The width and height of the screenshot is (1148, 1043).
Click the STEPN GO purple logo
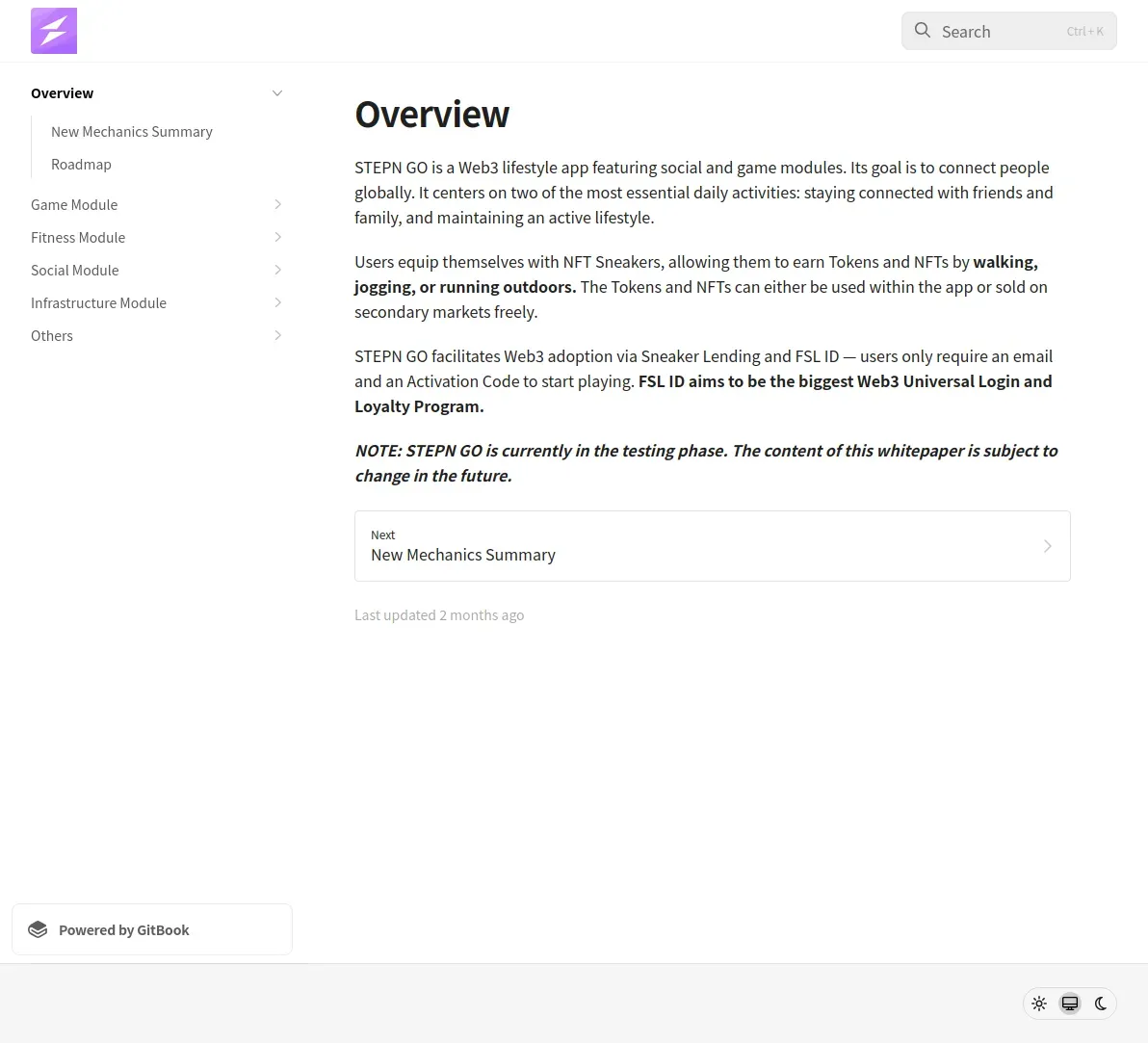click(53, 31)
